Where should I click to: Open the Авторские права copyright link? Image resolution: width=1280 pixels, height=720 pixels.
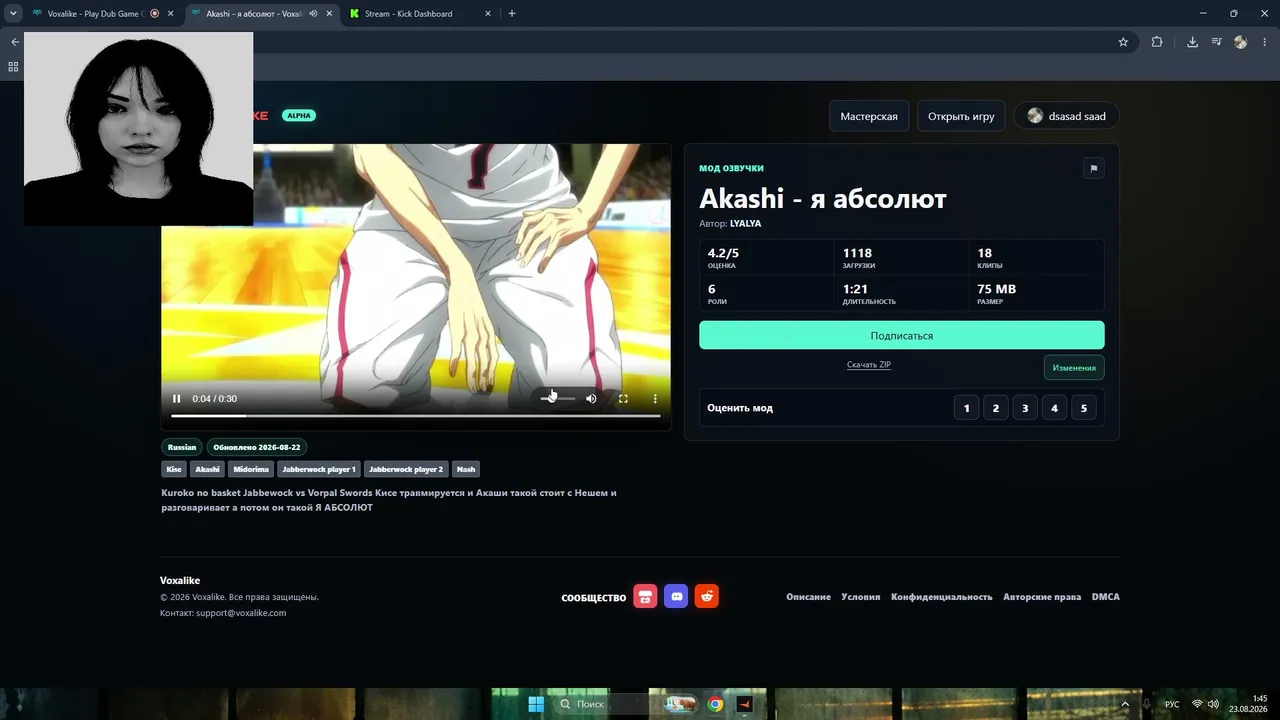coord(1042,597)
